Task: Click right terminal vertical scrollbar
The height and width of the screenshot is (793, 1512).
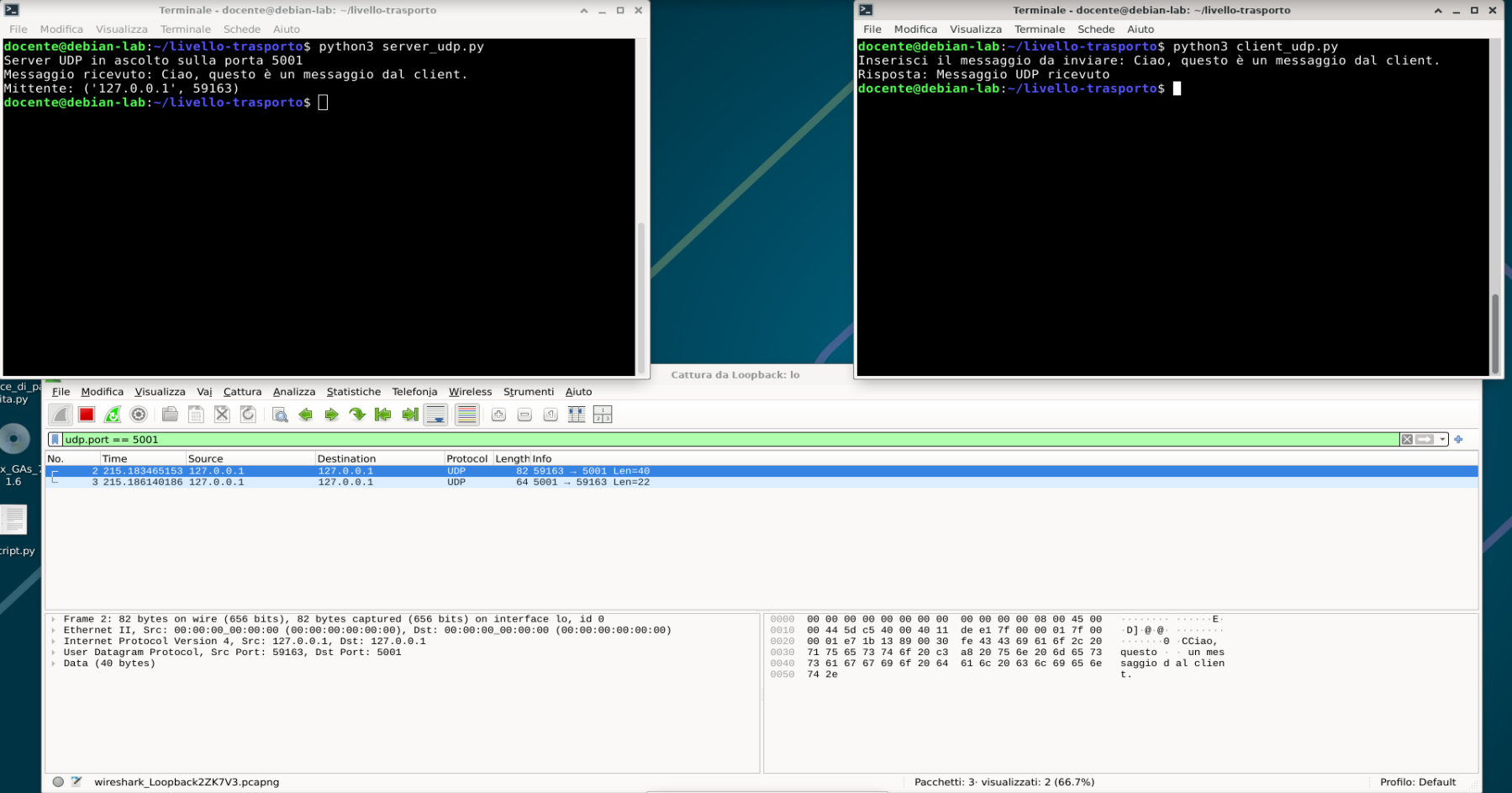Action: (1495, 332)
